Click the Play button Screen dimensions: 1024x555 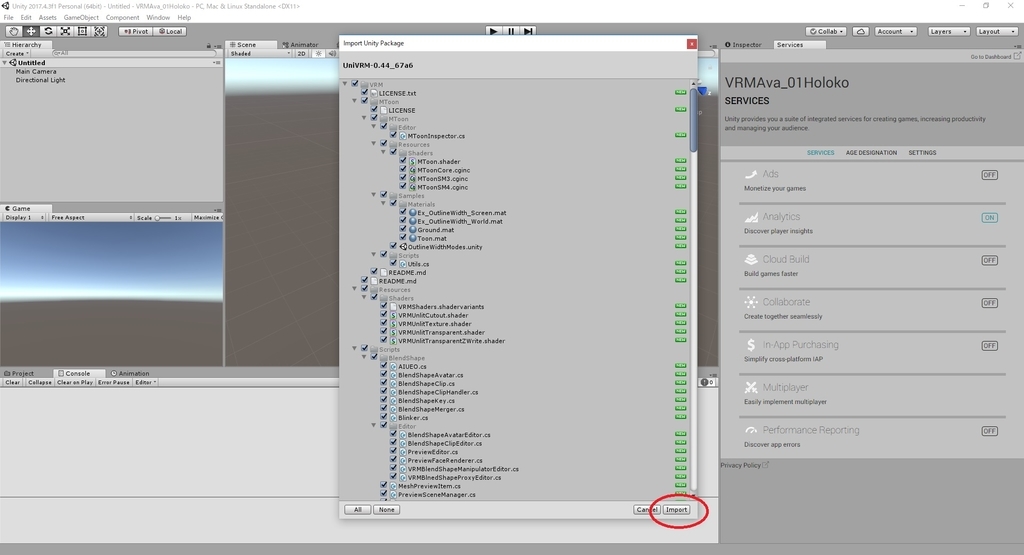point(494,31)
